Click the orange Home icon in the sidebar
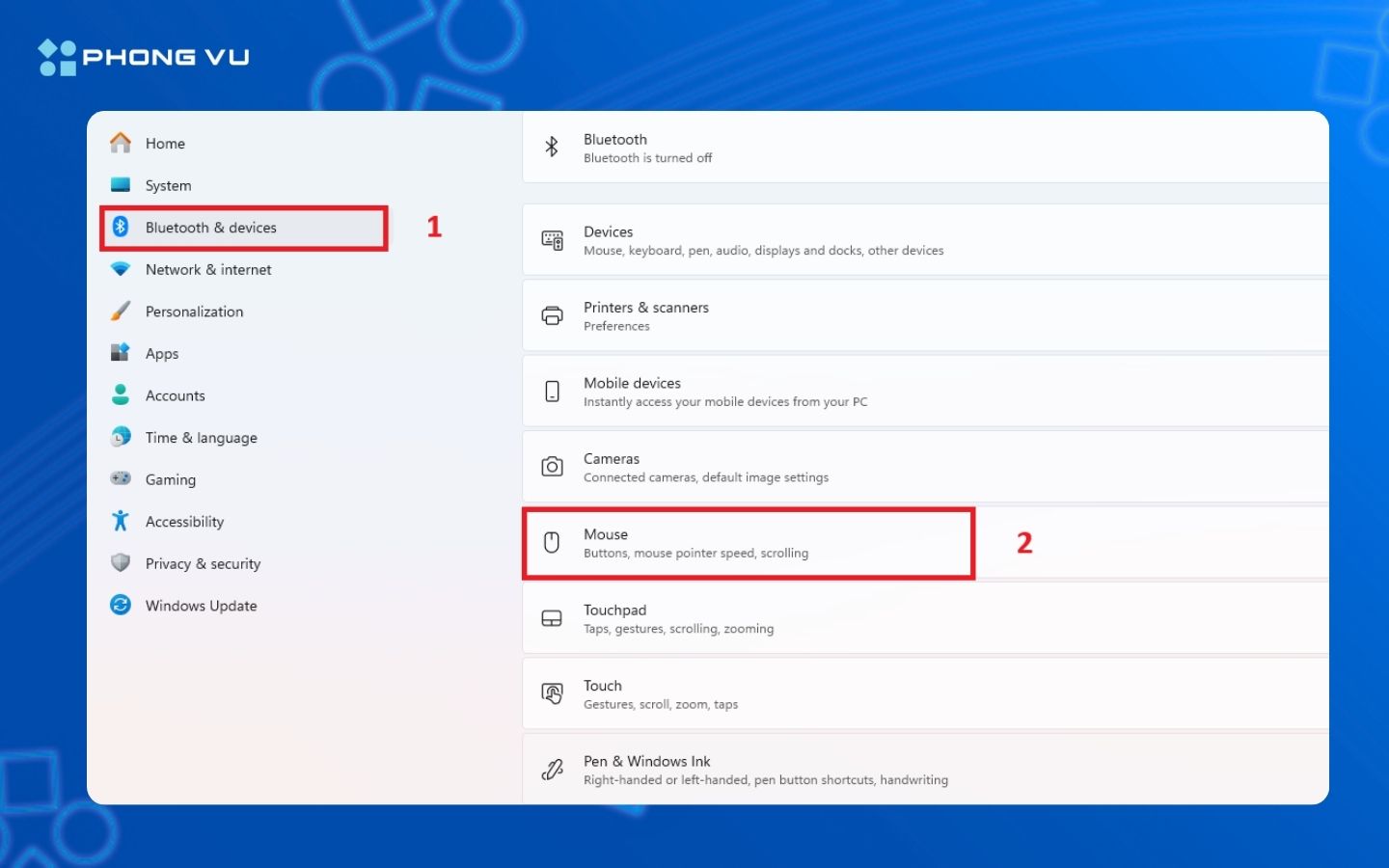 point(120,142)
